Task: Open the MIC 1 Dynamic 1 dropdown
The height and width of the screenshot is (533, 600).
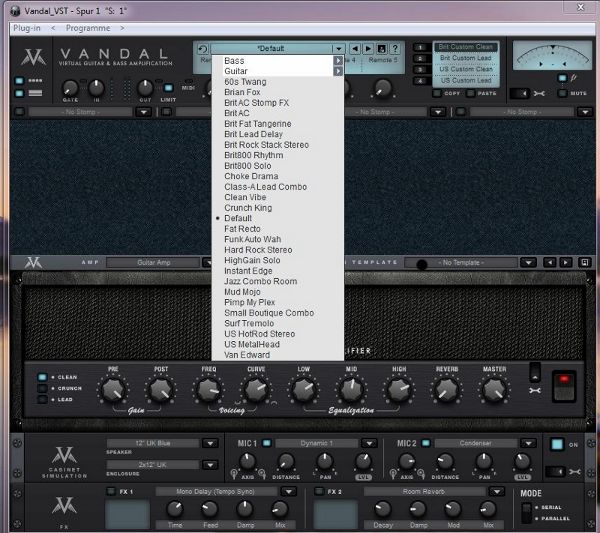Action: tap(369, 443)
